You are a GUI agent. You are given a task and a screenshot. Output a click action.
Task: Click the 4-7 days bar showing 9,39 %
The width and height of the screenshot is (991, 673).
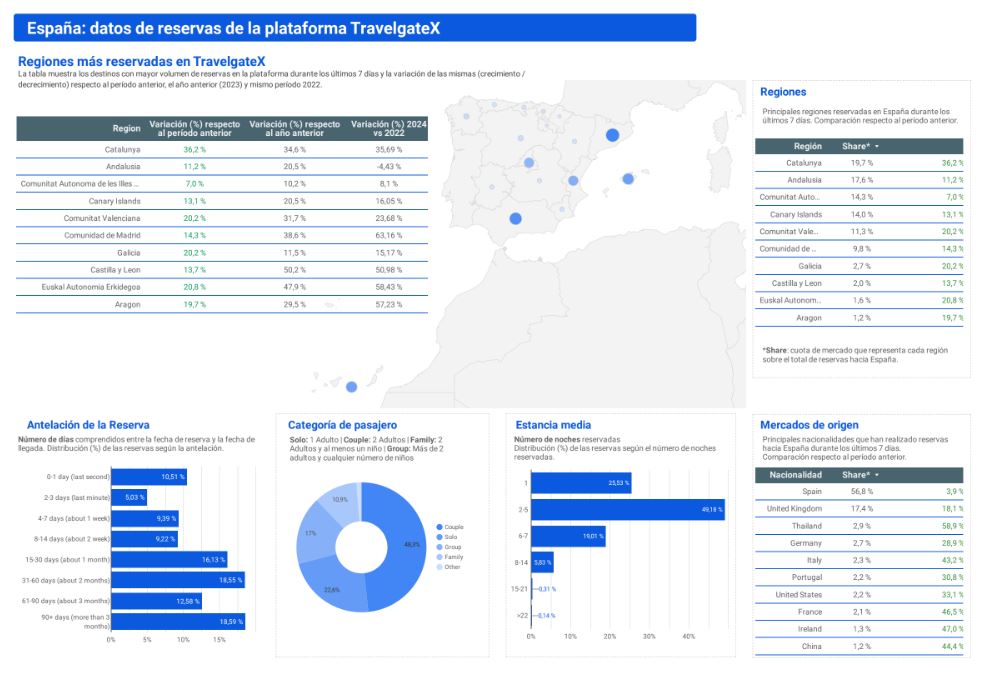point(145,518)
